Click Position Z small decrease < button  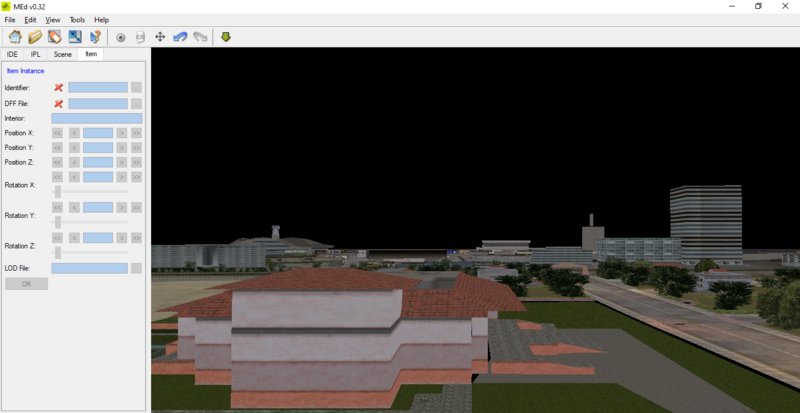point(74,162)
